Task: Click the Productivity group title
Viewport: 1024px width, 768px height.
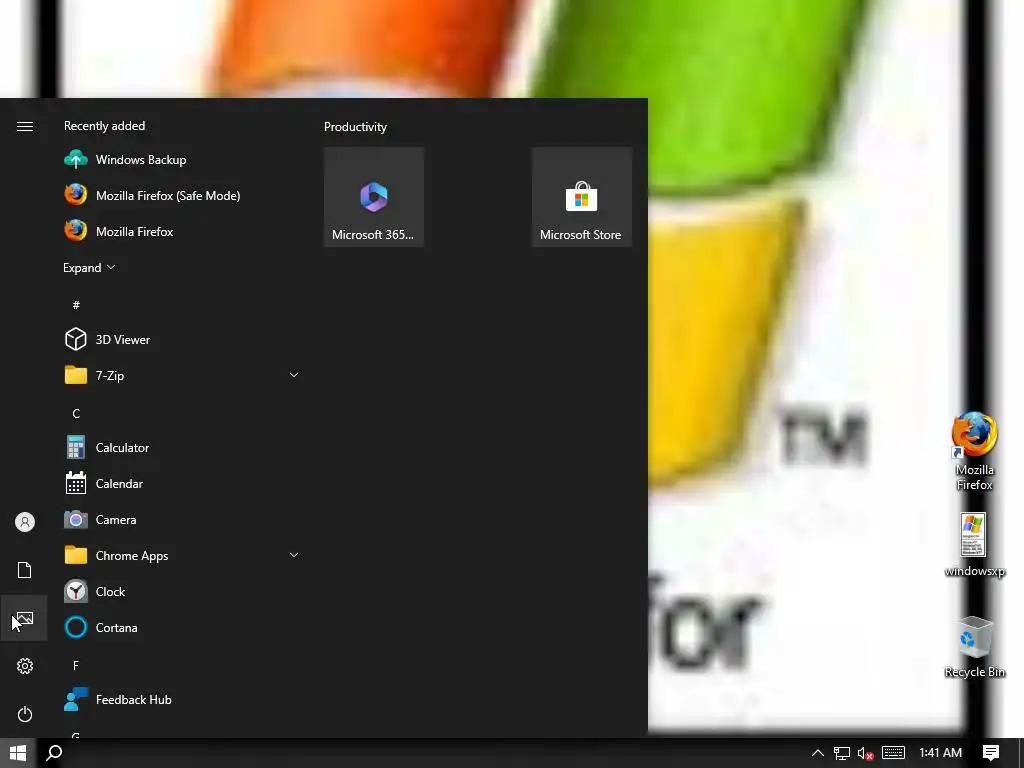Action: (355, 127)
